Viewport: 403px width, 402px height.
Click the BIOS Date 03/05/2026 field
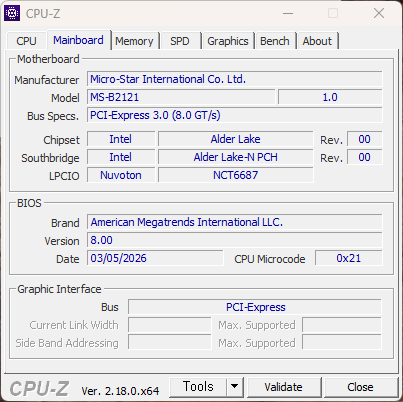point(155,258)
